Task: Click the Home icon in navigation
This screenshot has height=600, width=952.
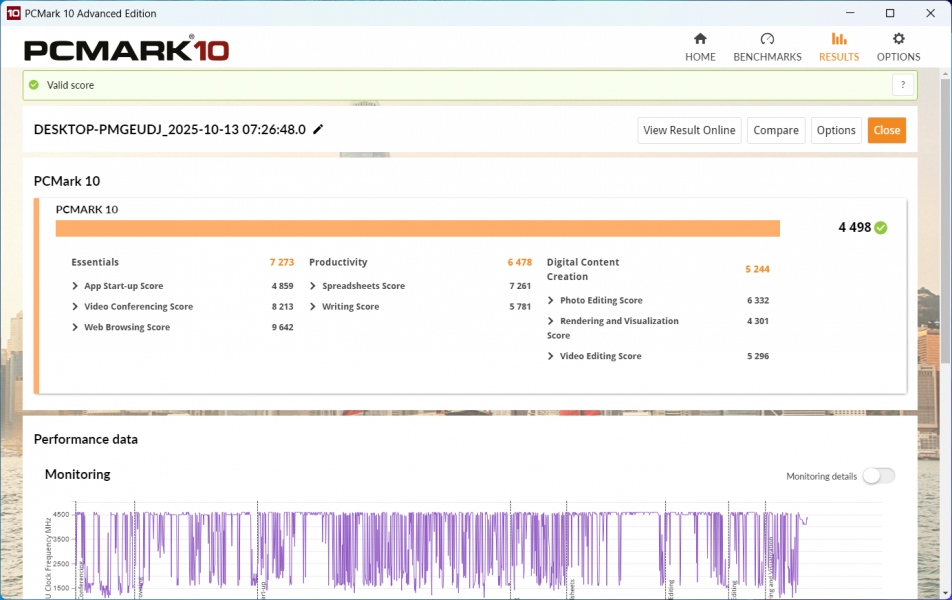Action: (x=700, y=39)
